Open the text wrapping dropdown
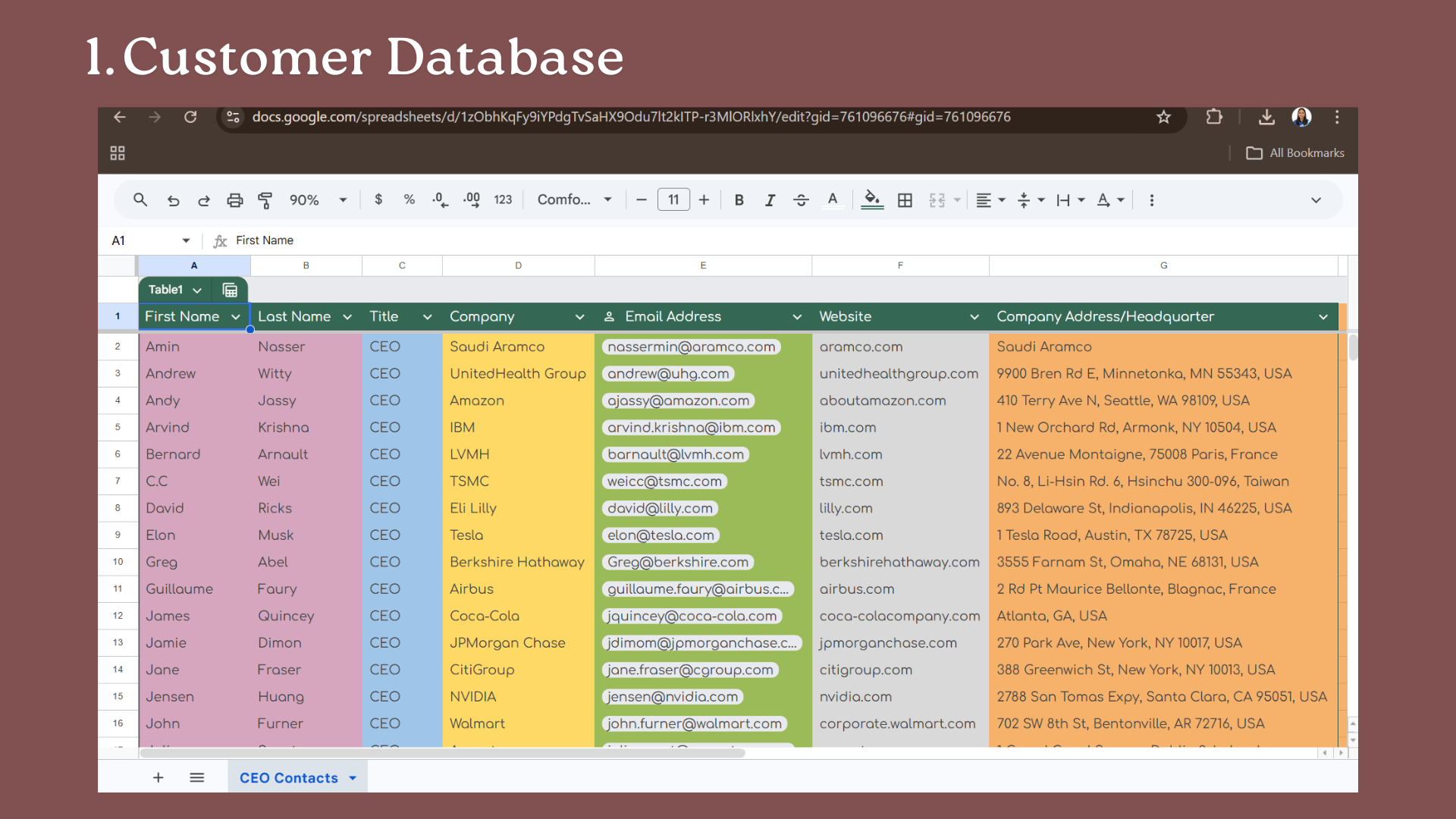The image size is (1456, 819). pos(1071,200)
